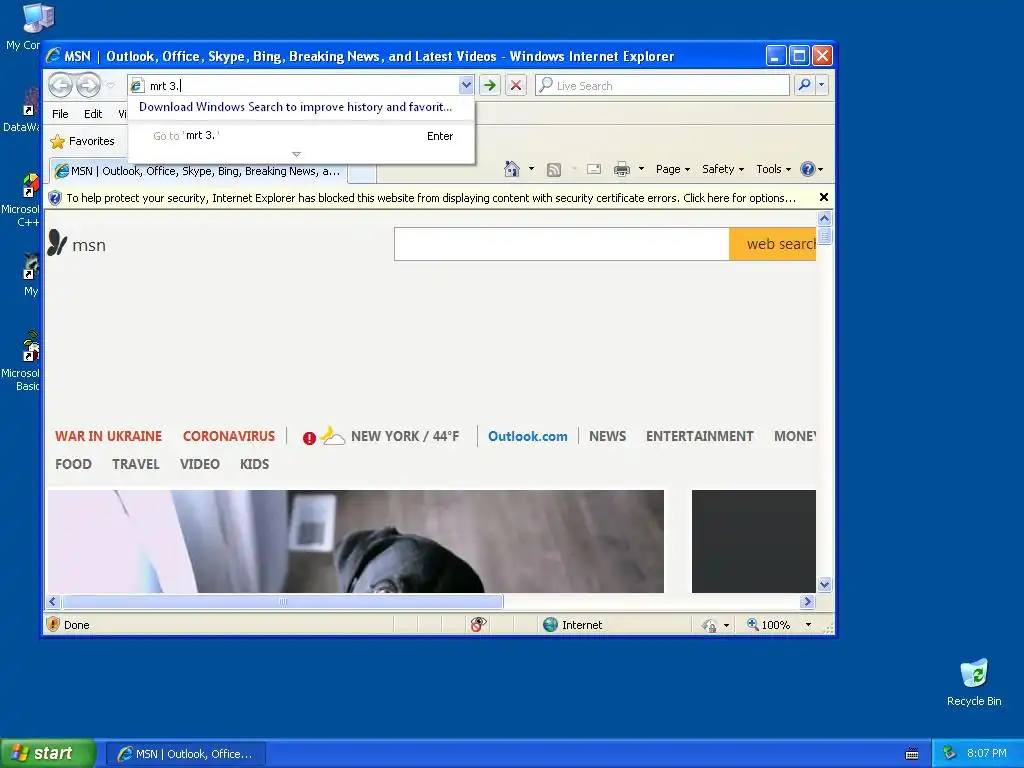The width and height of the screenshot is (1024, 768).
Task: Click the red weather alert icon
Action: coord(309,438)
